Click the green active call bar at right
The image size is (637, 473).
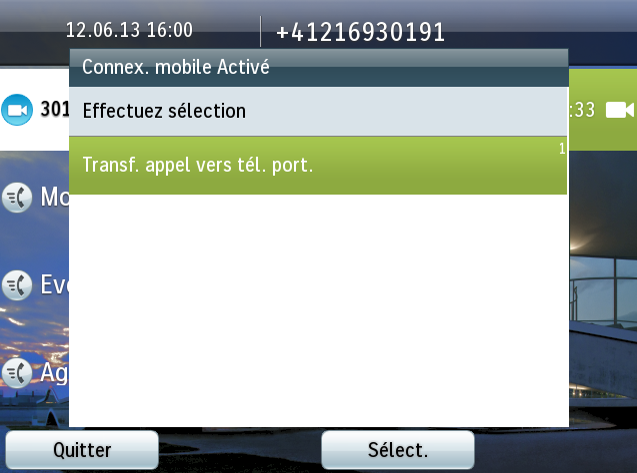click(602, 110)
